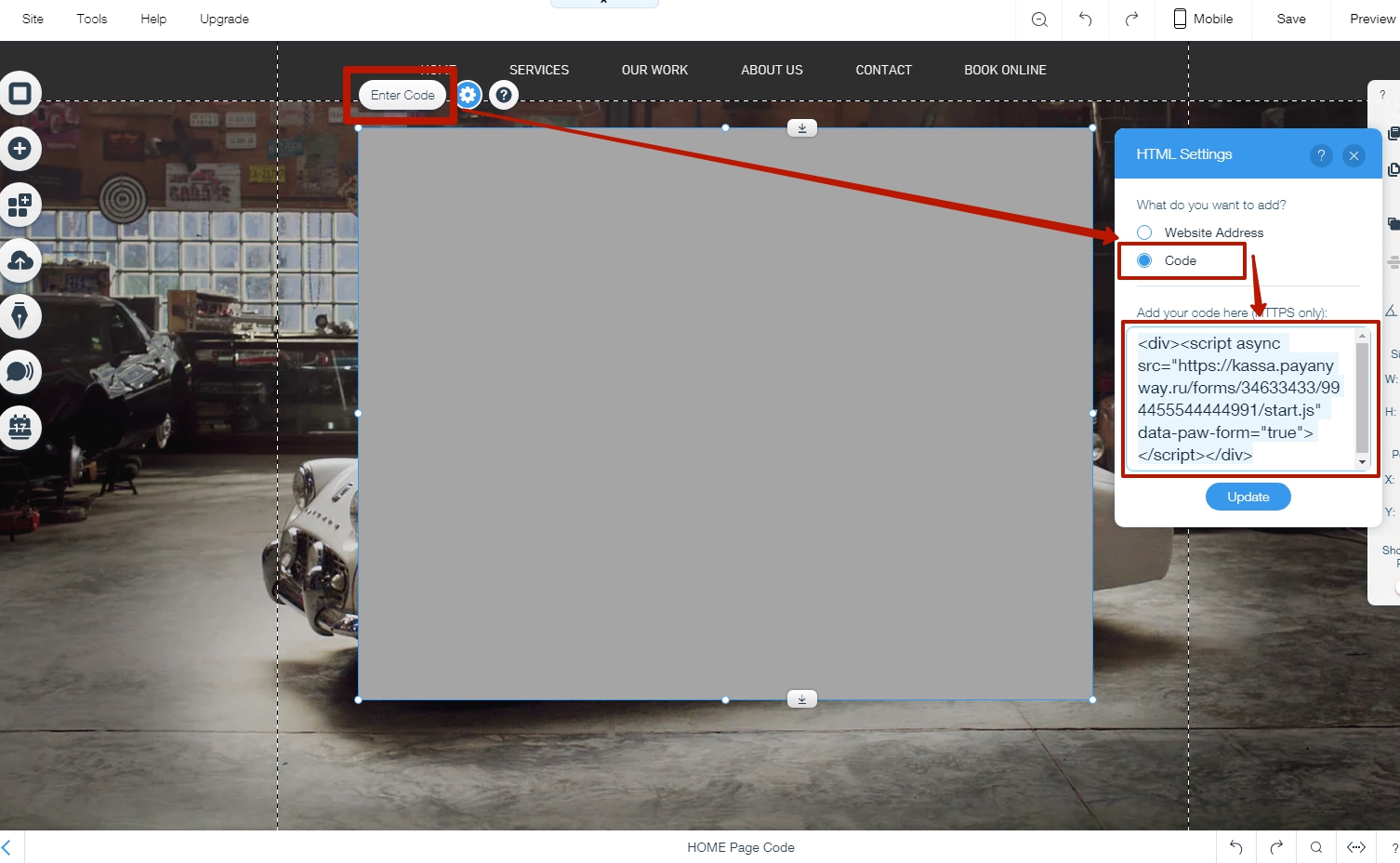Open the Chat bubble panel
Image resolution: width=1400 pixels, height=863 pixels.
pos(20,372)
